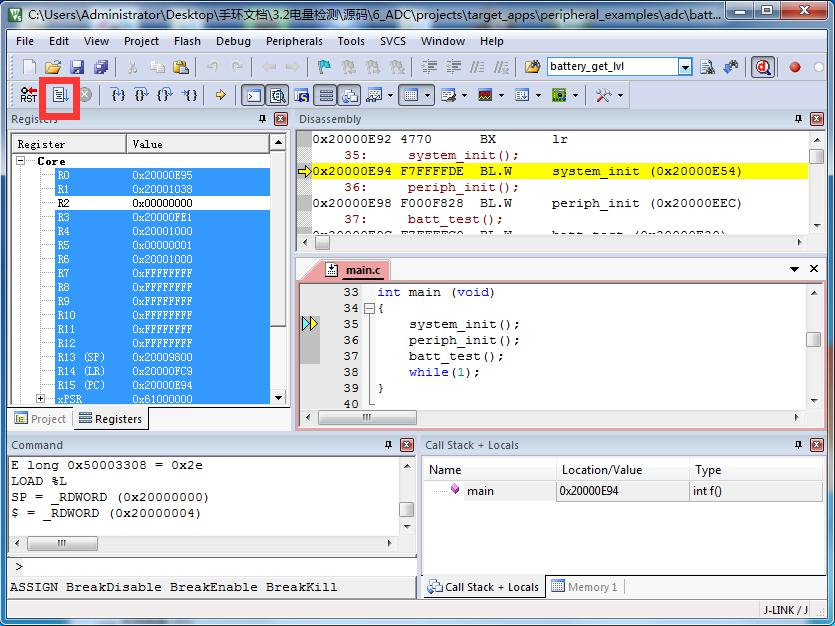Insert a bookmark with the flag icon
Image resolution: width=835 pixels, height=626 pixels.
(x=323, y=67)
